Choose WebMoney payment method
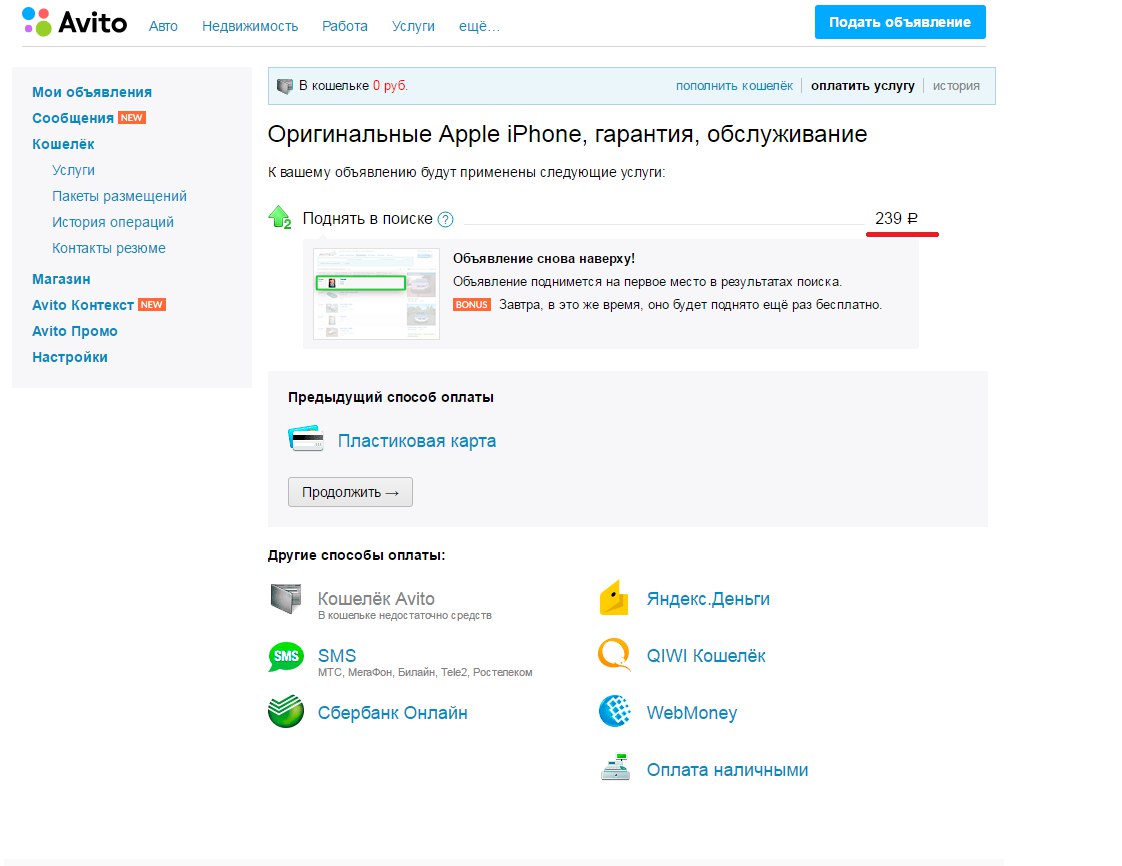This screenshot has height=866, width=1122. click(x=692, y=713)
